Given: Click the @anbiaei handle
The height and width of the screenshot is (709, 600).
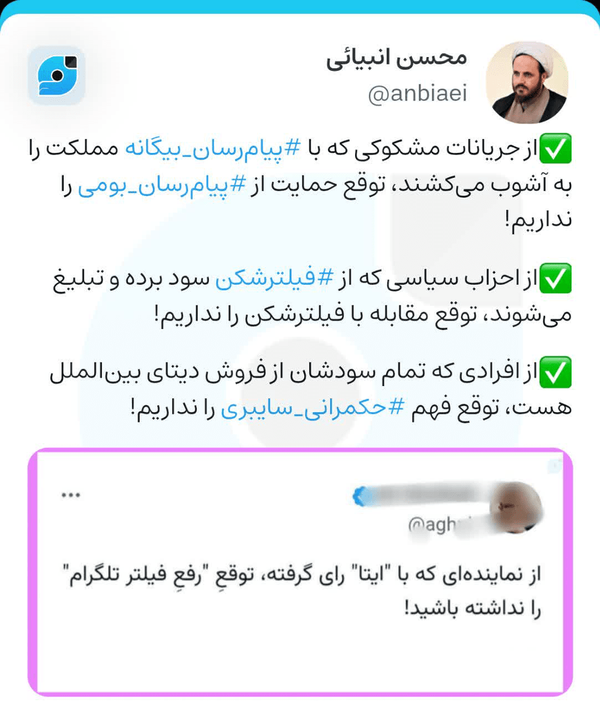Looking at the screenshot, I should (x=417, y=94).
